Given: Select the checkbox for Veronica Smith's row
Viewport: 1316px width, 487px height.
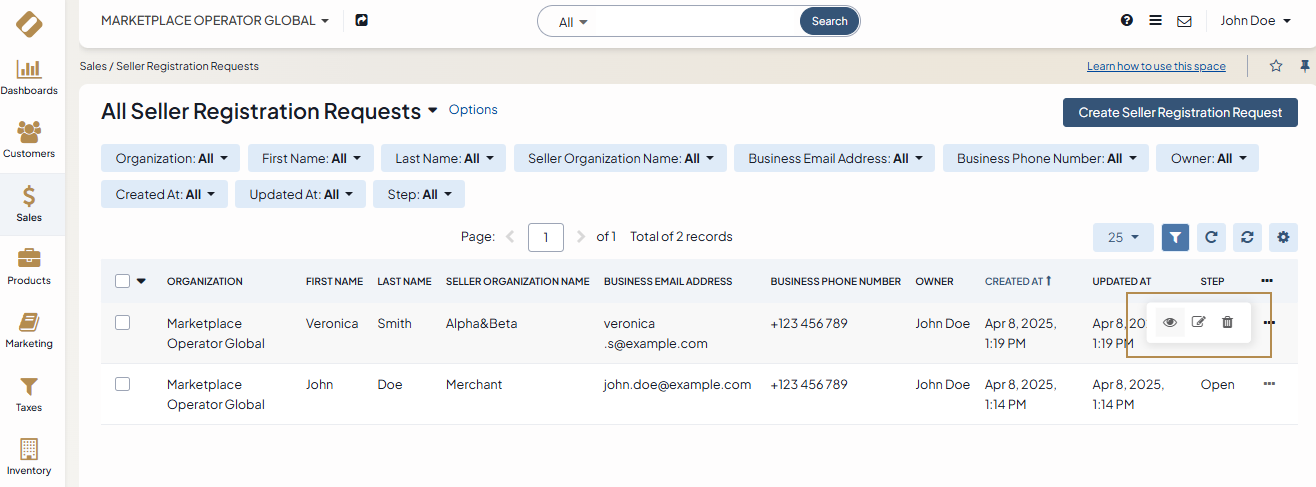Looking at the screenshot, I should point(123,323).
